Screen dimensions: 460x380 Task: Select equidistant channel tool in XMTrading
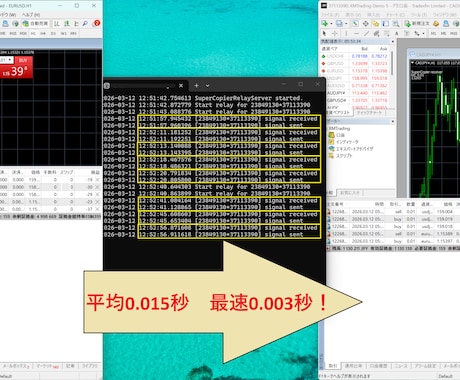click(376, 33)
